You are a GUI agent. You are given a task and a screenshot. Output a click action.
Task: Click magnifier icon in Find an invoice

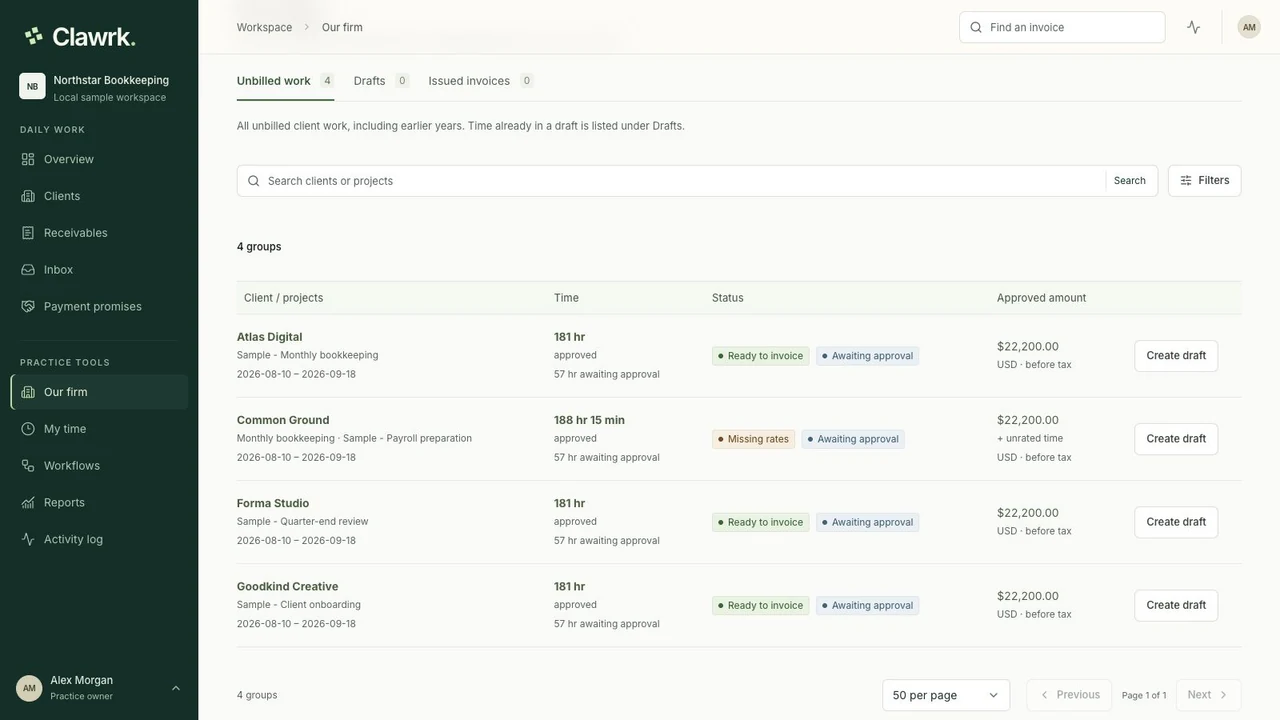point(976,27)
